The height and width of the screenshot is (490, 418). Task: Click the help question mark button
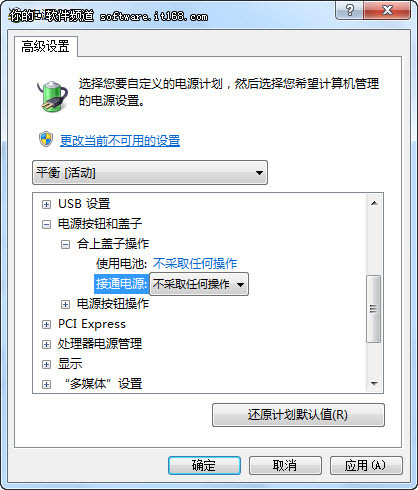(350, 10)
